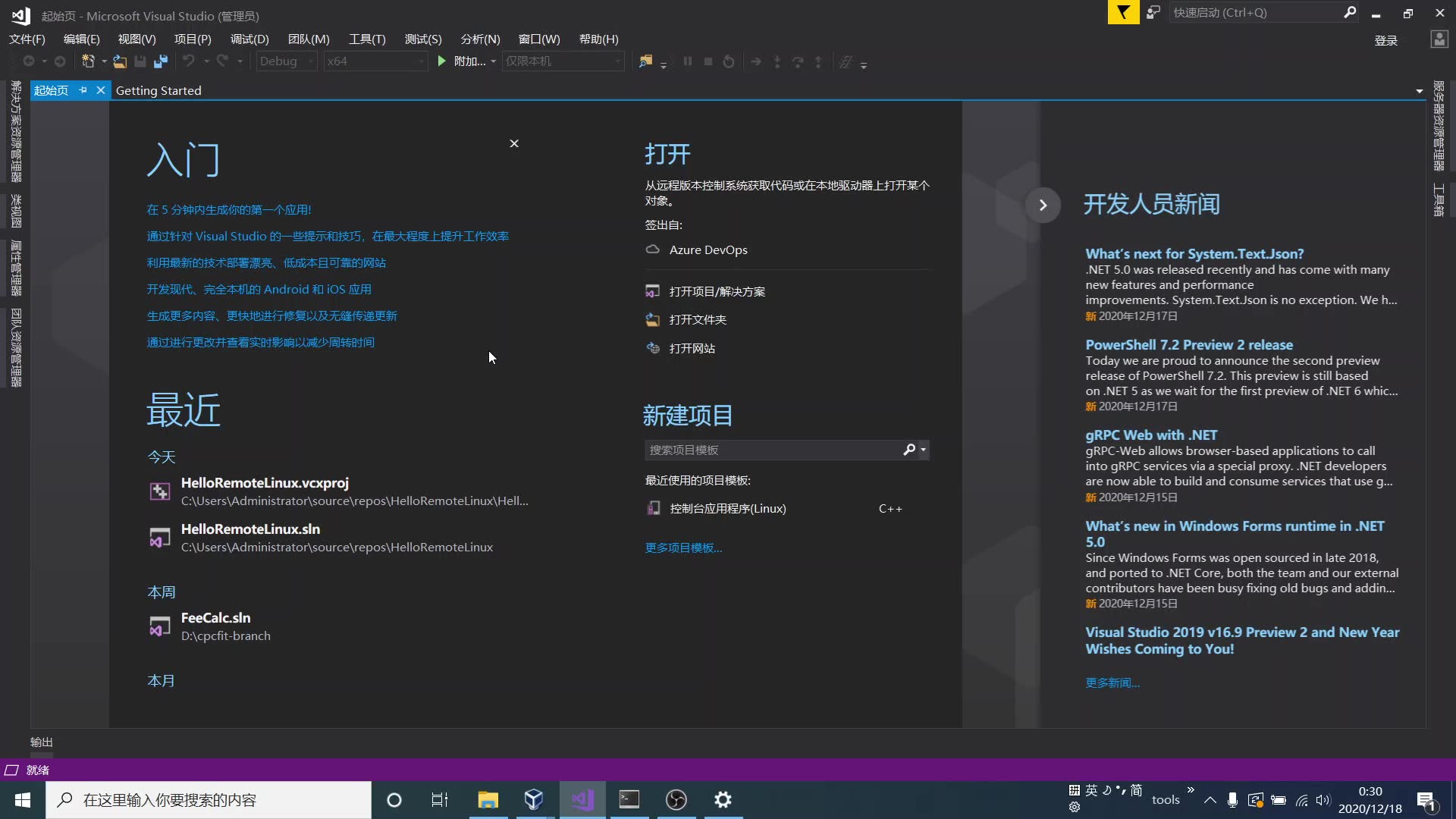Screen dimensions: 1456x819
Task: Click the Windows Start button
Action: pyautogui.click(x=23, y=800)
